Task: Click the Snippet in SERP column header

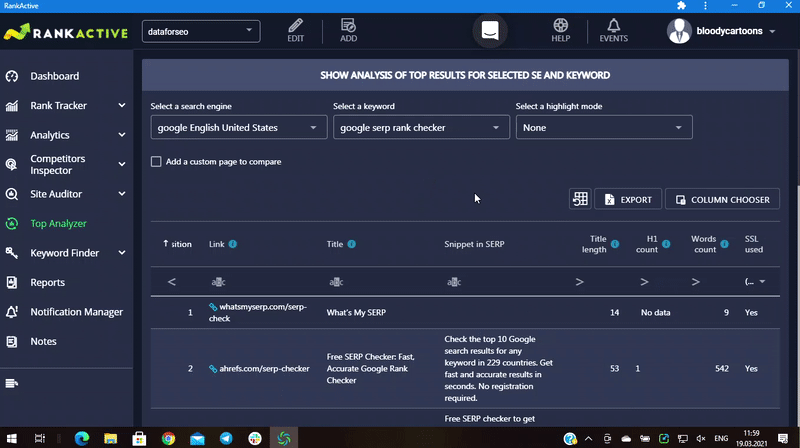Action: pyautogui.click(x=474, y=244)
